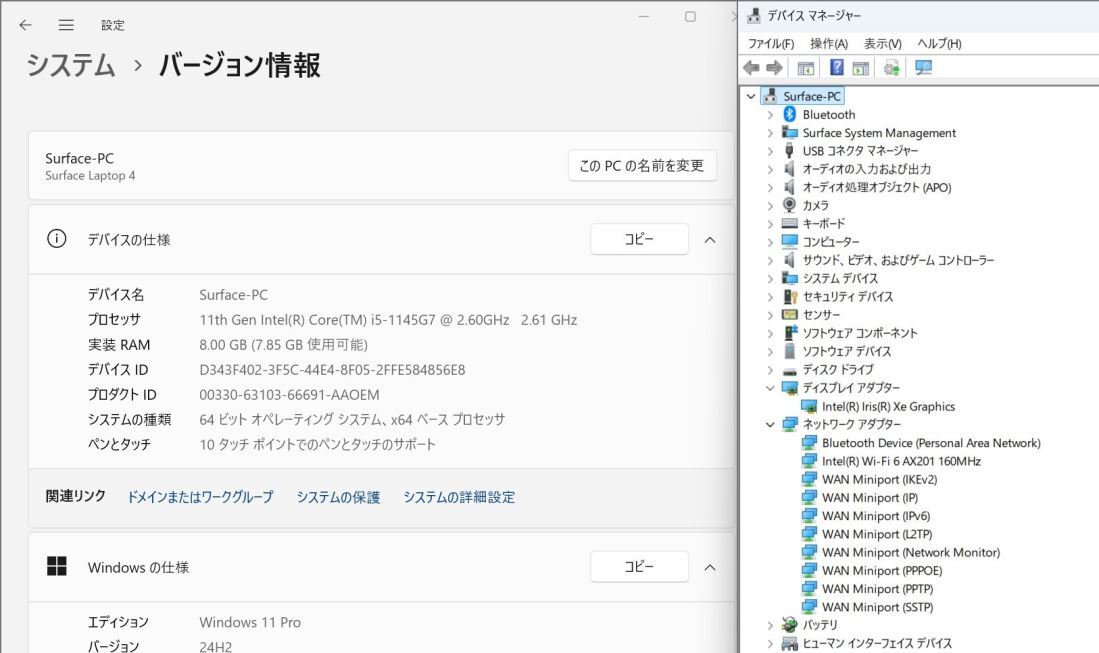Click the device ID value D343F402-3F5C...
1099x653 pixels.
pos(332,369)
